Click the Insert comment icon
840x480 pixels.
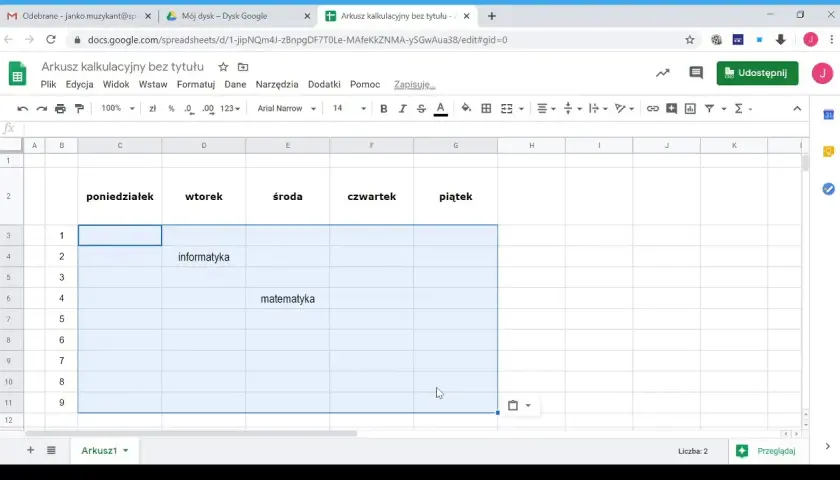(671, 109)
